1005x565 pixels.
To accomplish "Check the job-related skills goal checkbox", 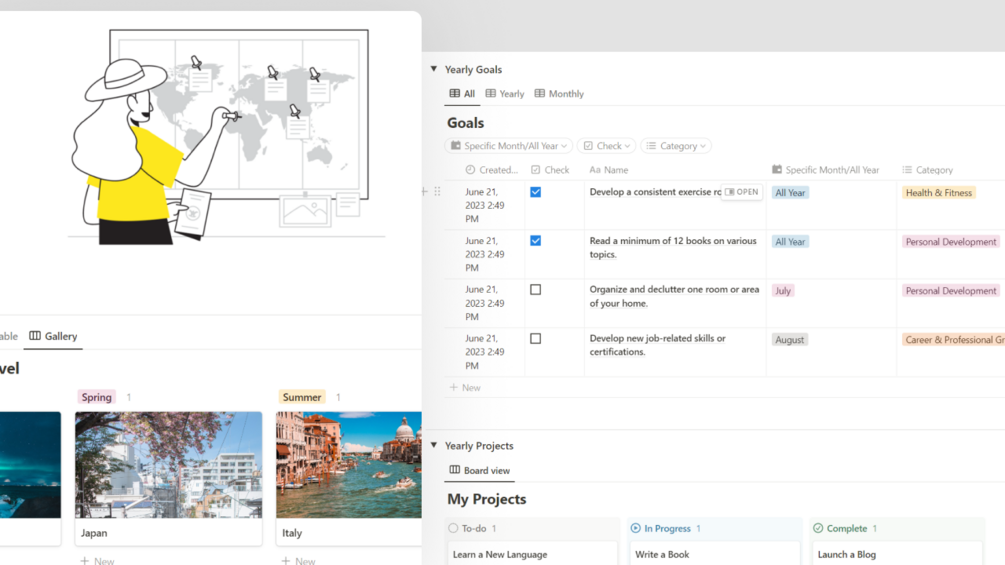I will click(535, 339).
